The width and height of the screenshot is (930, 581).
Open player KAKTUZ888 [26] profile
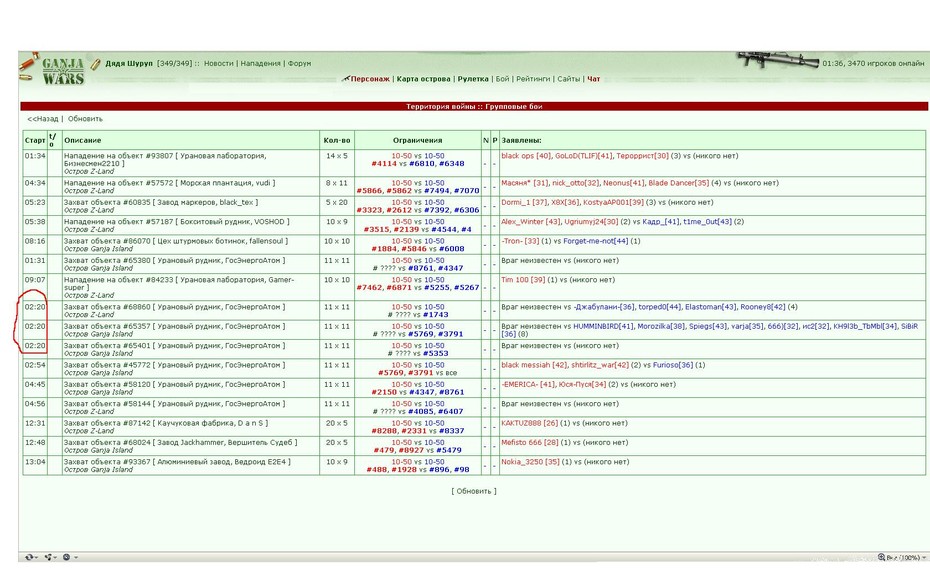tap(530, 423)
